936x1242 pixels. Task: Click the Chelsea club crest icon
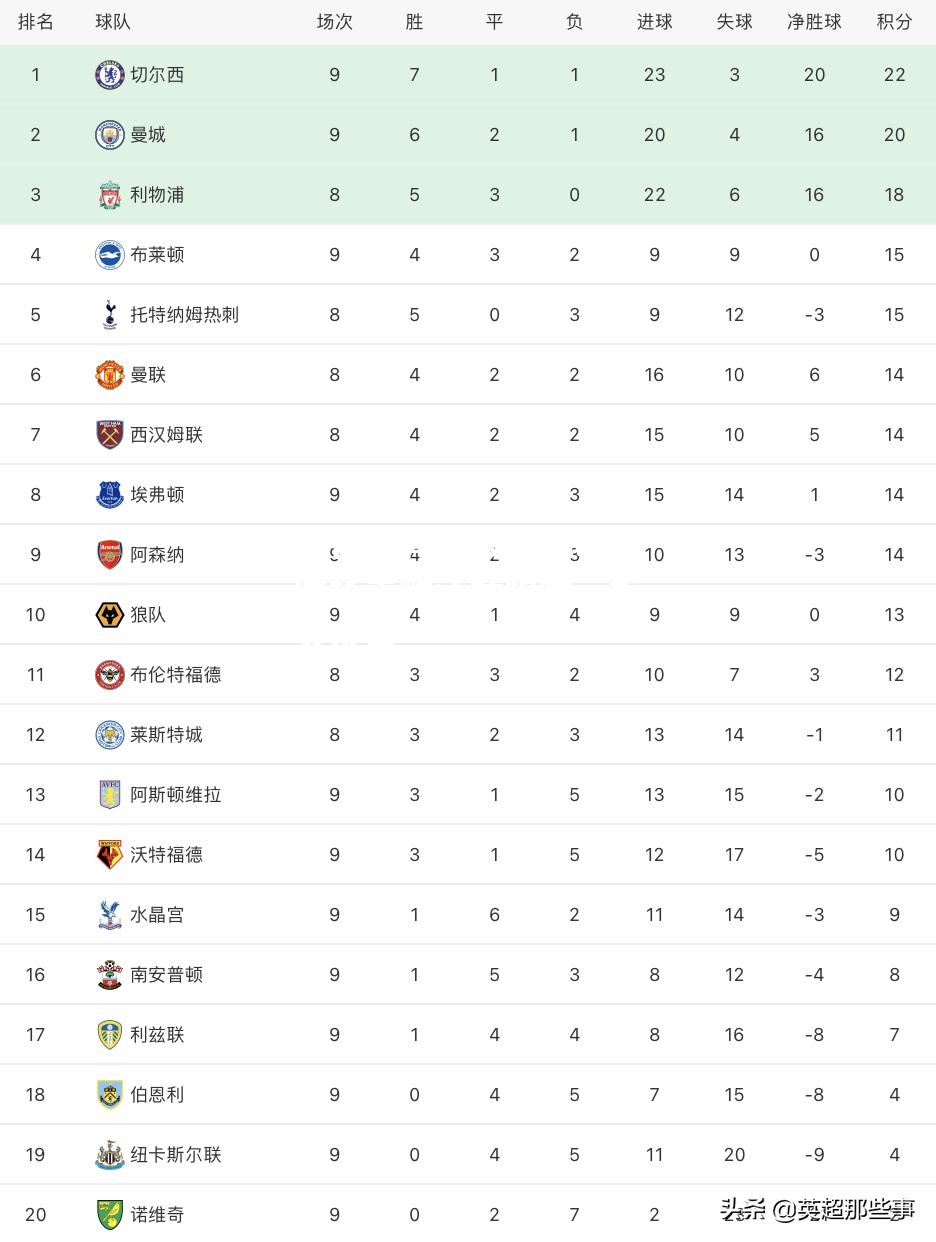point(110,75)
